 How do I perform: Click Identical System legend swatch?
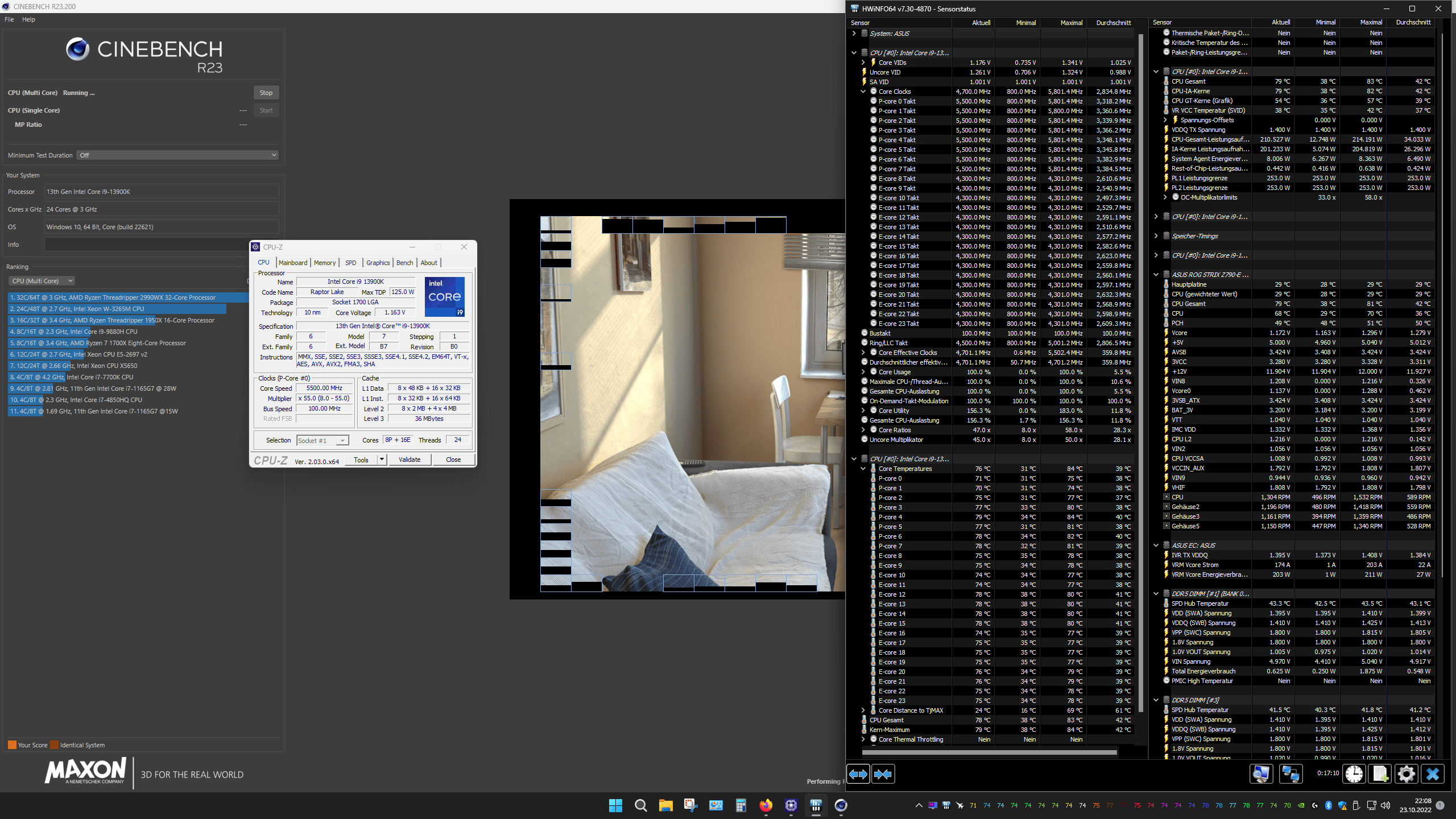pos(54,745)
